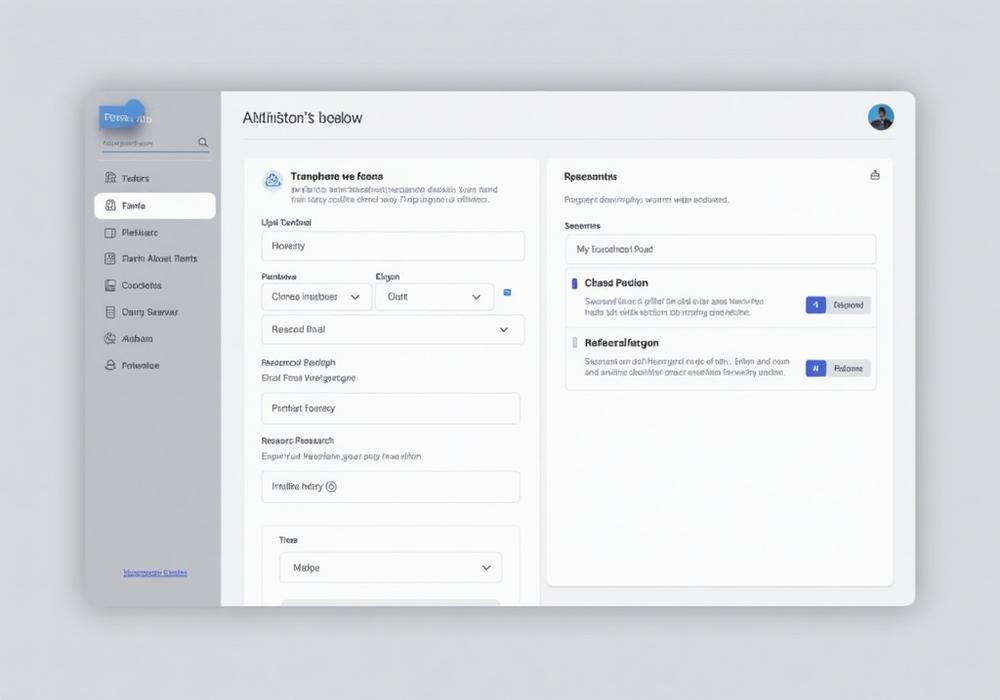Screen dimensions: 1000x700
Task: Click the download icon in the Resources panel
Action: click(x=874, y=173)
